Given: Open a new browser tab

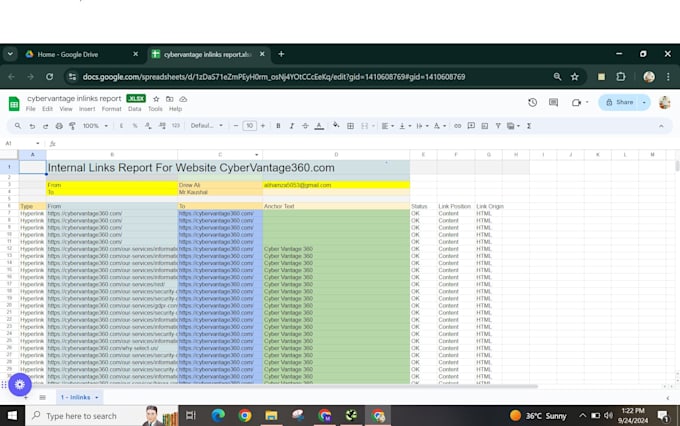Looking at the screenshot, I should pyautogui.click(x=281, y=54).
